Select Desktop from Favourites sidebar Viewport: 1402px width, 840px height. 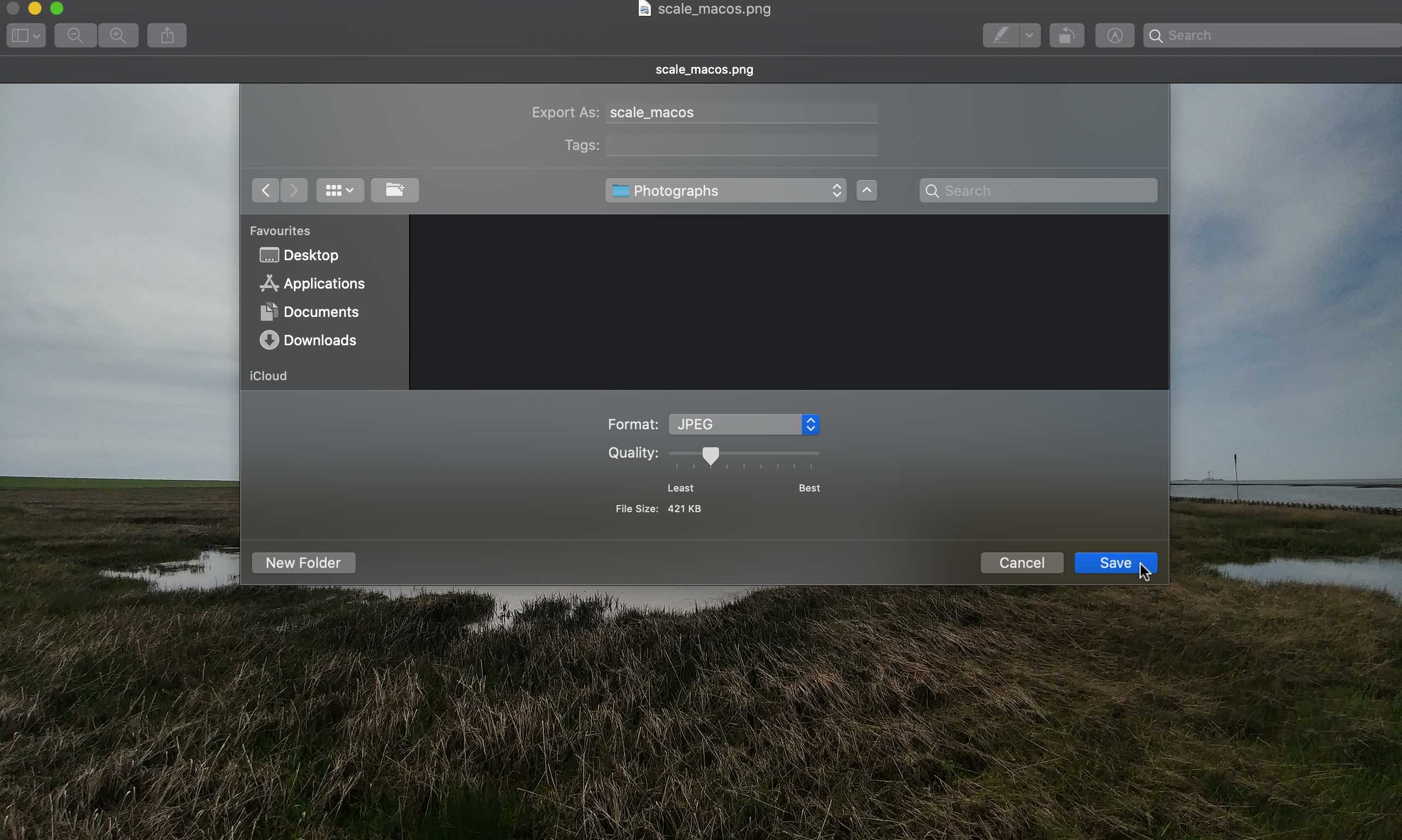point(310,255)
